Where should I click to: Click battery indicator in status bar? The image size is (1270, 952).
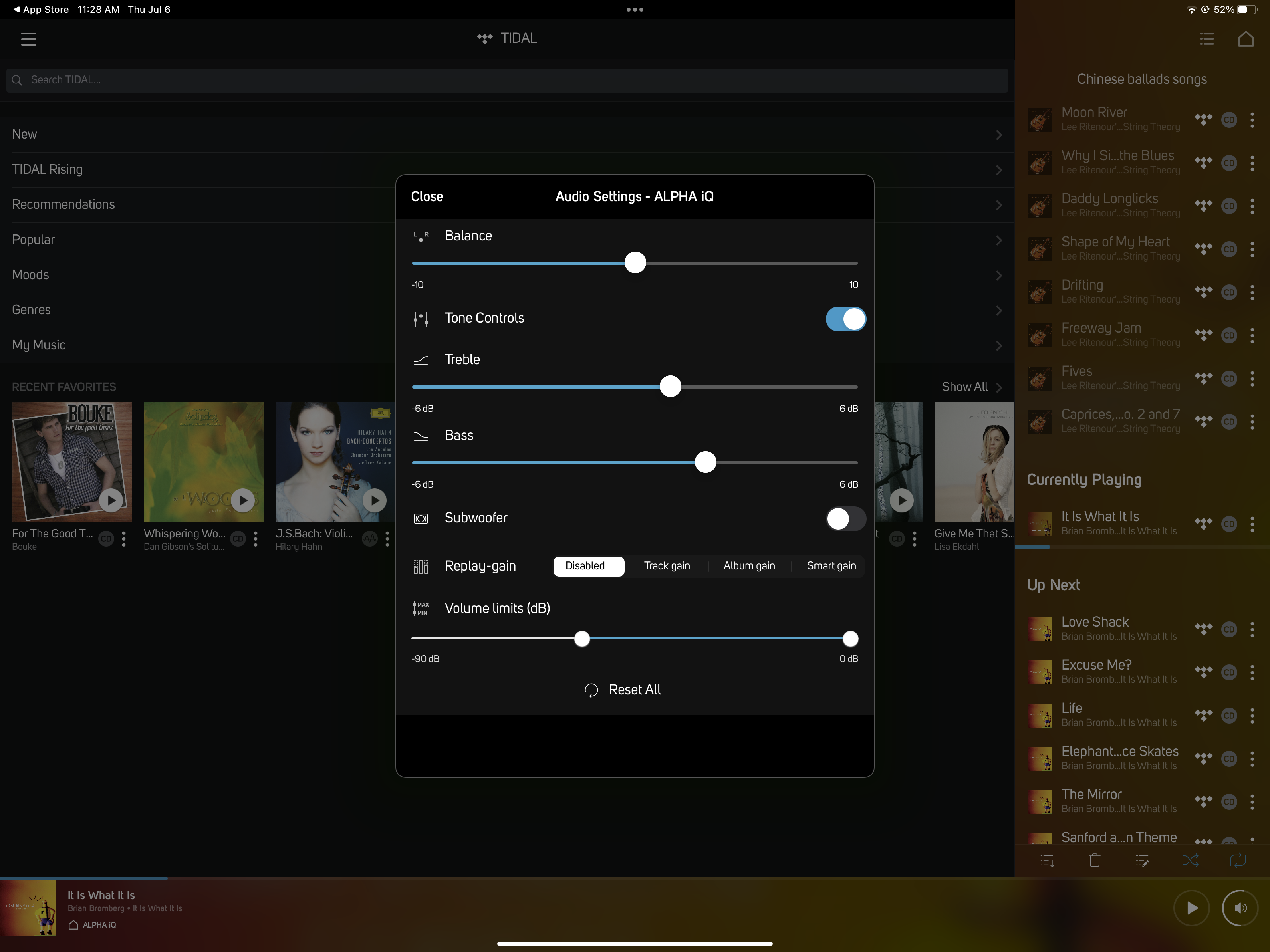click(x=1246, y=9)
